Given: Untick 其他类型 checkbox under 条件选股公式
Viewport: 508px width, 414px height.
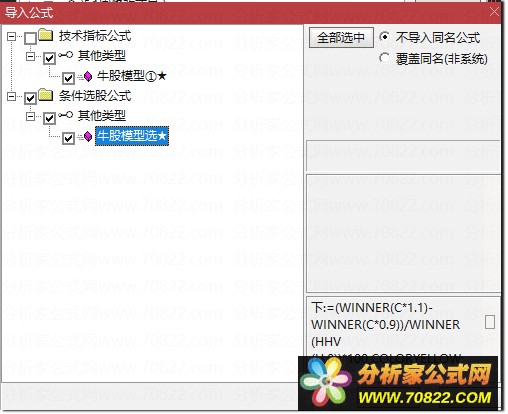Looking at the screenshot, I should (x=49, y=118).
